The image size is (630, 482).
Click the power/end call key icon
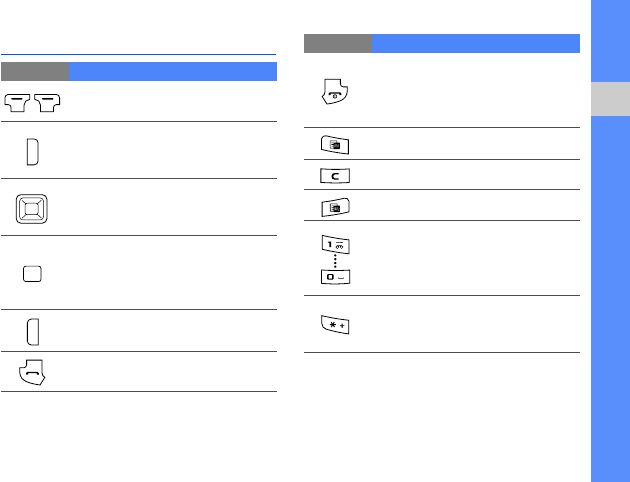coord(333,92)
